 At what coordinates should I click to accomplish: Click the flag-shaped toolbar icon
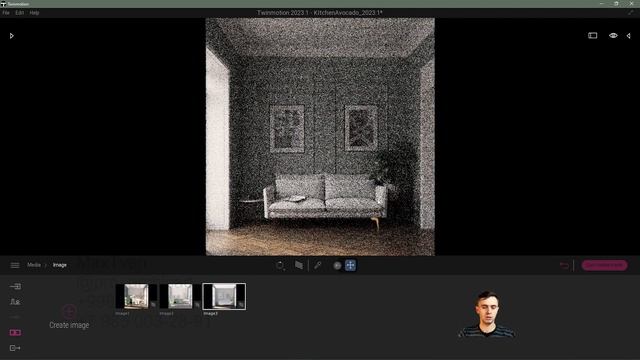299,265
